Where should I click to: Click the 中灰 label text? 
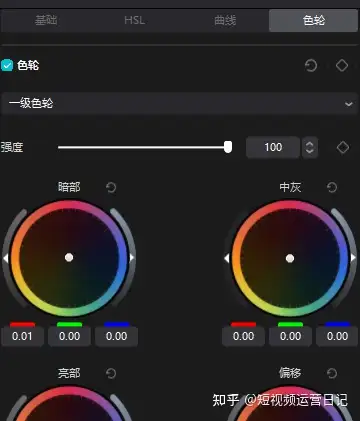[x=290, y=187]
